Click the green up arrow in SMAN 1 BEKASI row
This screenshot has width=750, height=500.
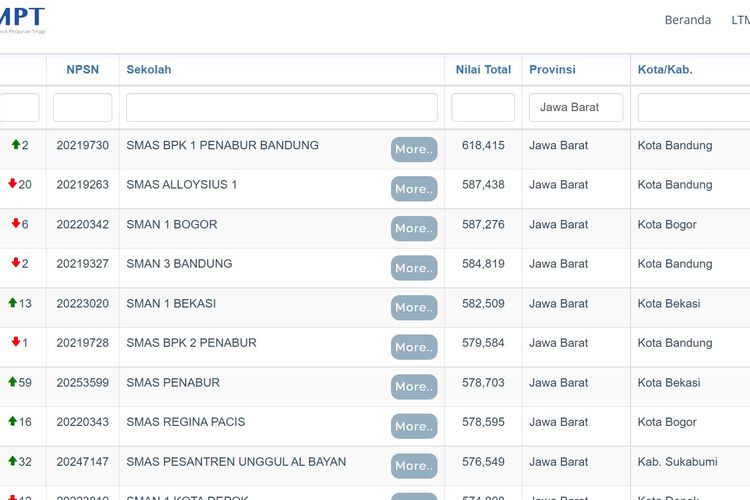(x=13, y=303)
